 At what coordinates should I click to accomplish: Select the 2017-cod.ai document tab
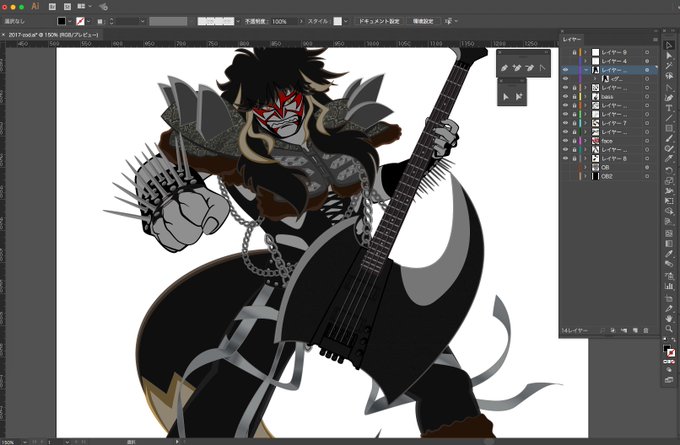(53, 35)
